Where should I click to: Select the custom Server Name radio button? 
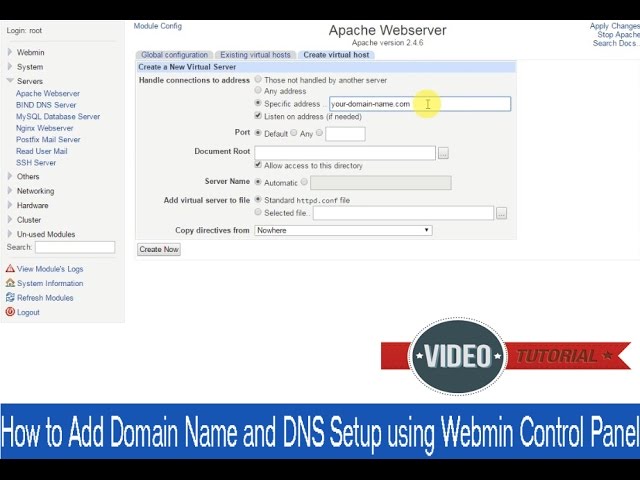click(304, 182)
